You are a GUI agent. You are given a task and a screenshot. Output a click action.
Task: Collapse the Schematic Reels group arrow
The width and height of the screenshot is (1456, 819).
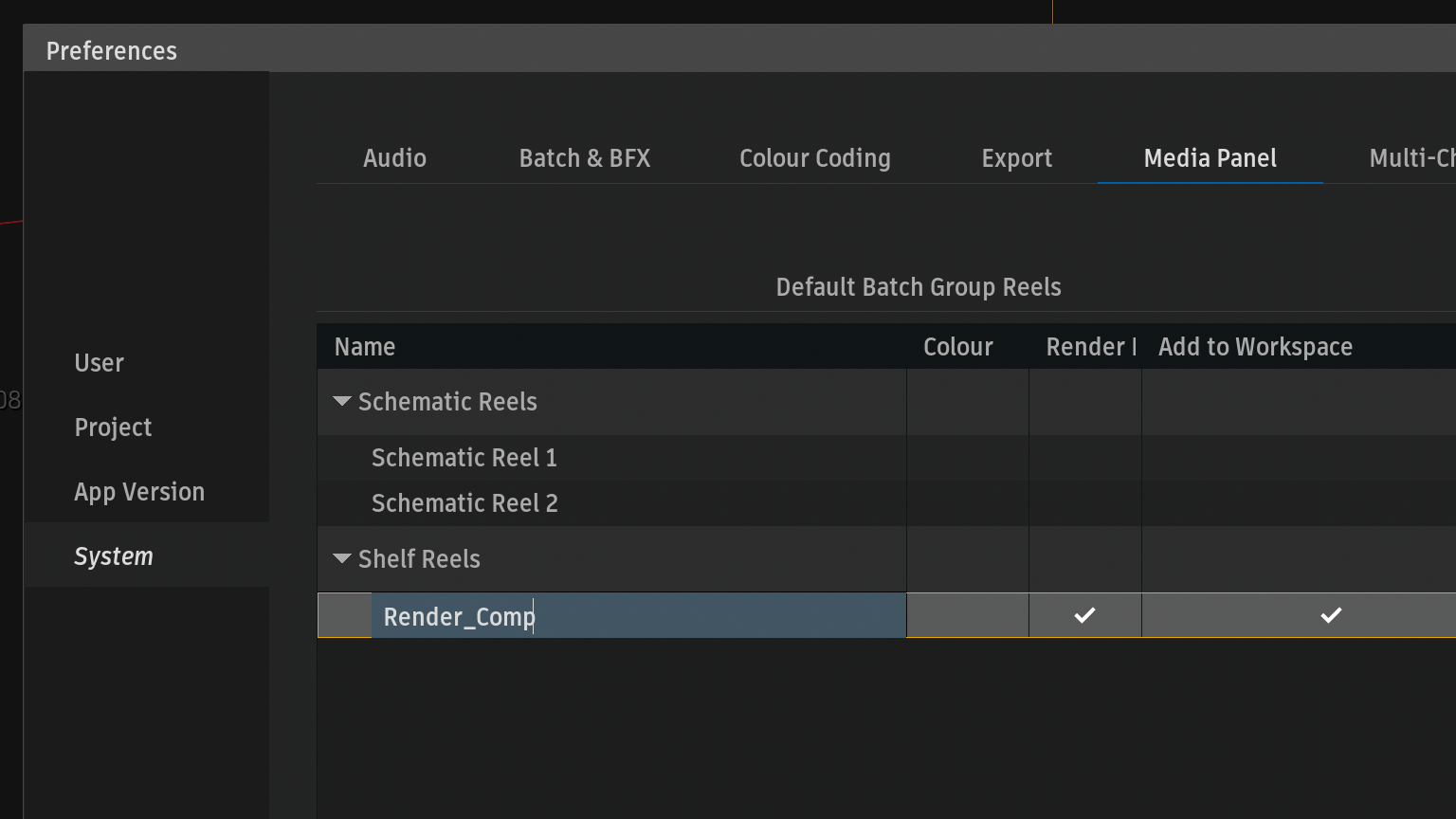pos(342,402)
